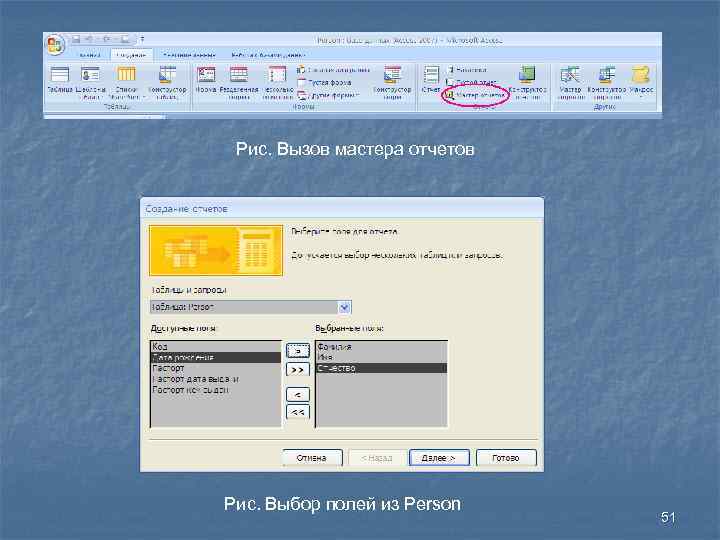
Task: Choose Сводная диаграмма pivot chart
Action: pos(334,70)
